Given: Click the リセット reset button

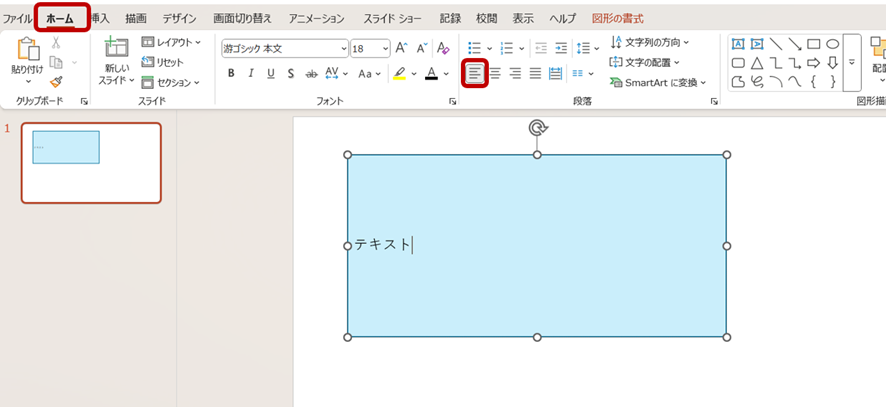Looking at the screenshot, I should (x=162, y=62).
